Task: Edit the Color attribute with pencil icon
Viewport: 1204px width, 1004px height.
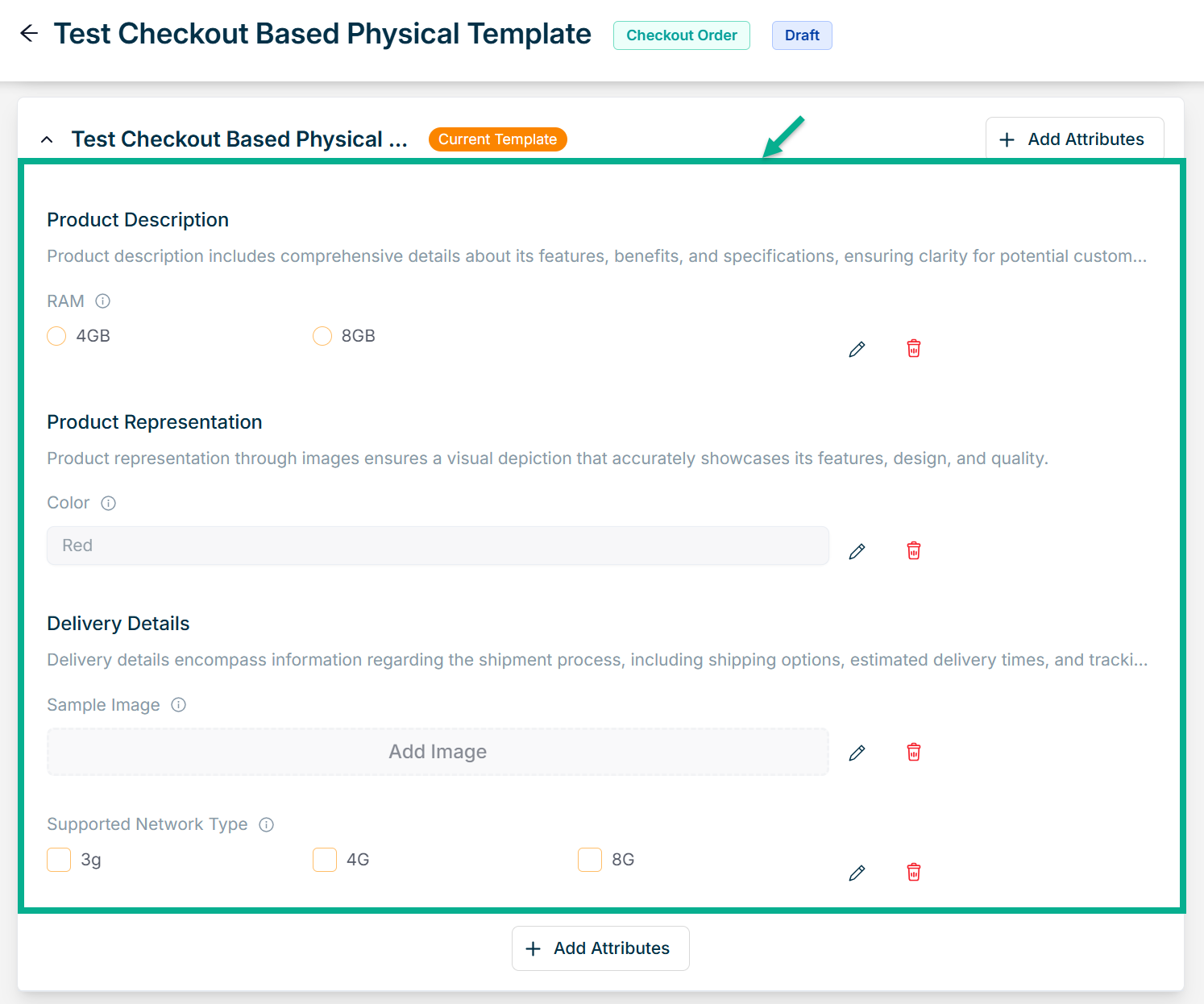Action: (857, 551)
